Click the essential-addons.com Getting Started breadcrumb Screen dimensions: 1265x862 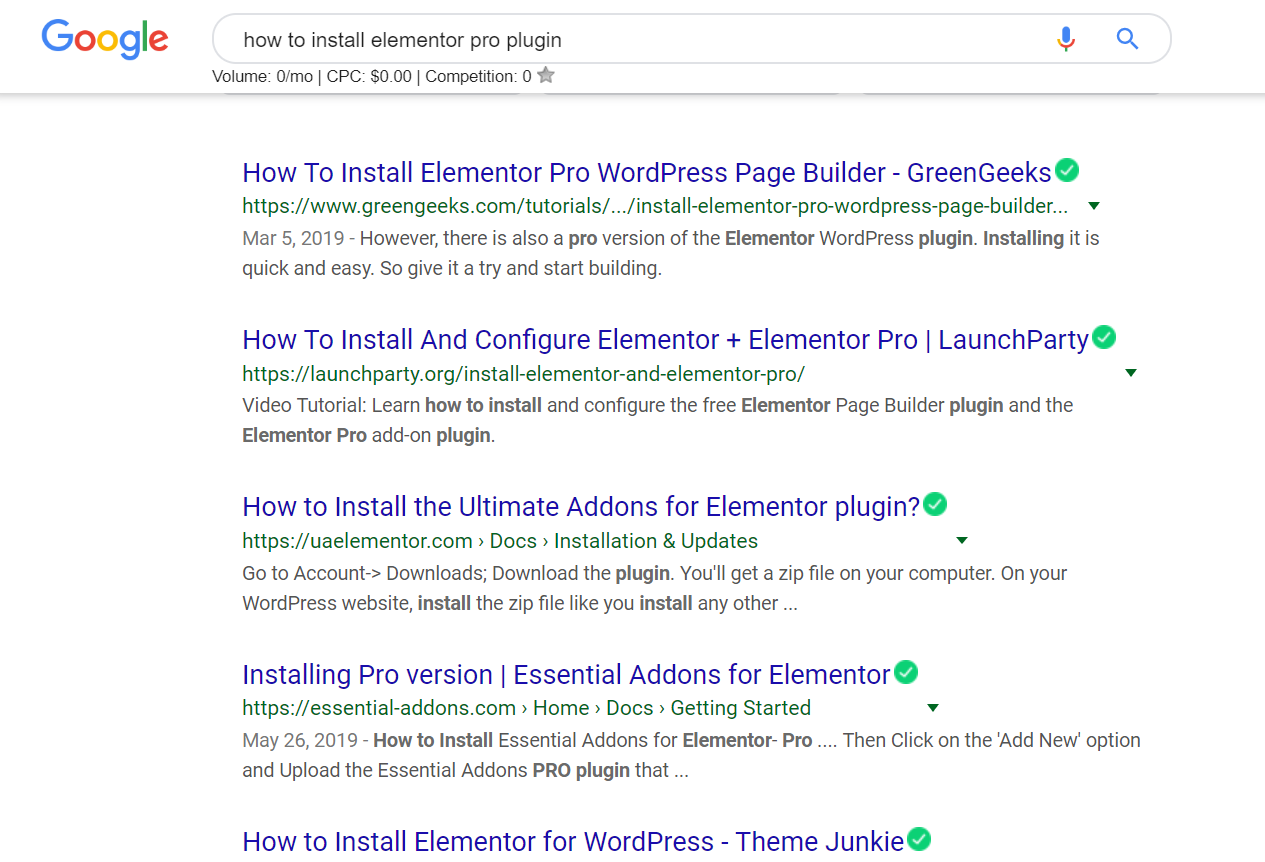point(526,708)
